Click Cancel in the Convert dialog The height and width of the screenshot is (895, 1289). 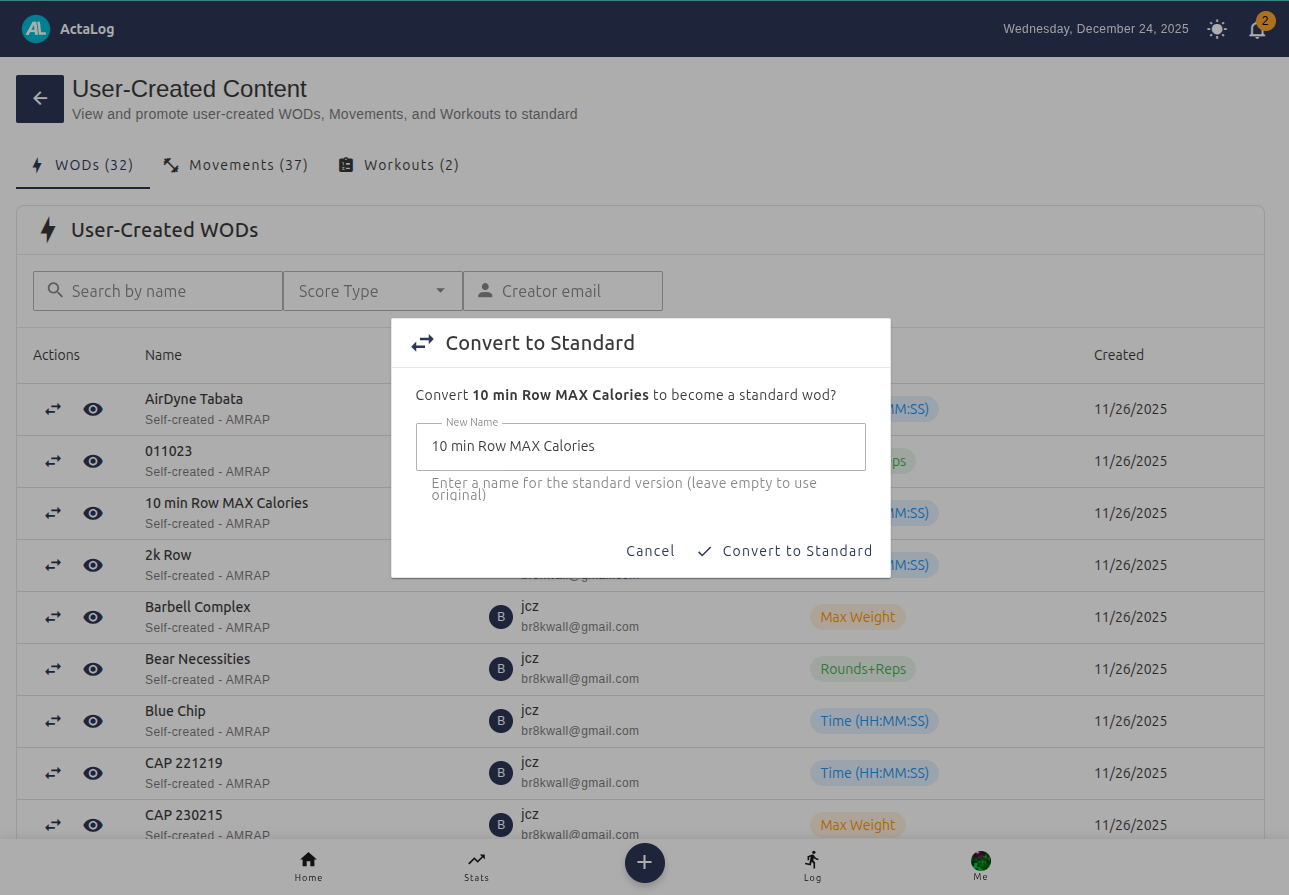pyautogui.click(x=650, y=551)
